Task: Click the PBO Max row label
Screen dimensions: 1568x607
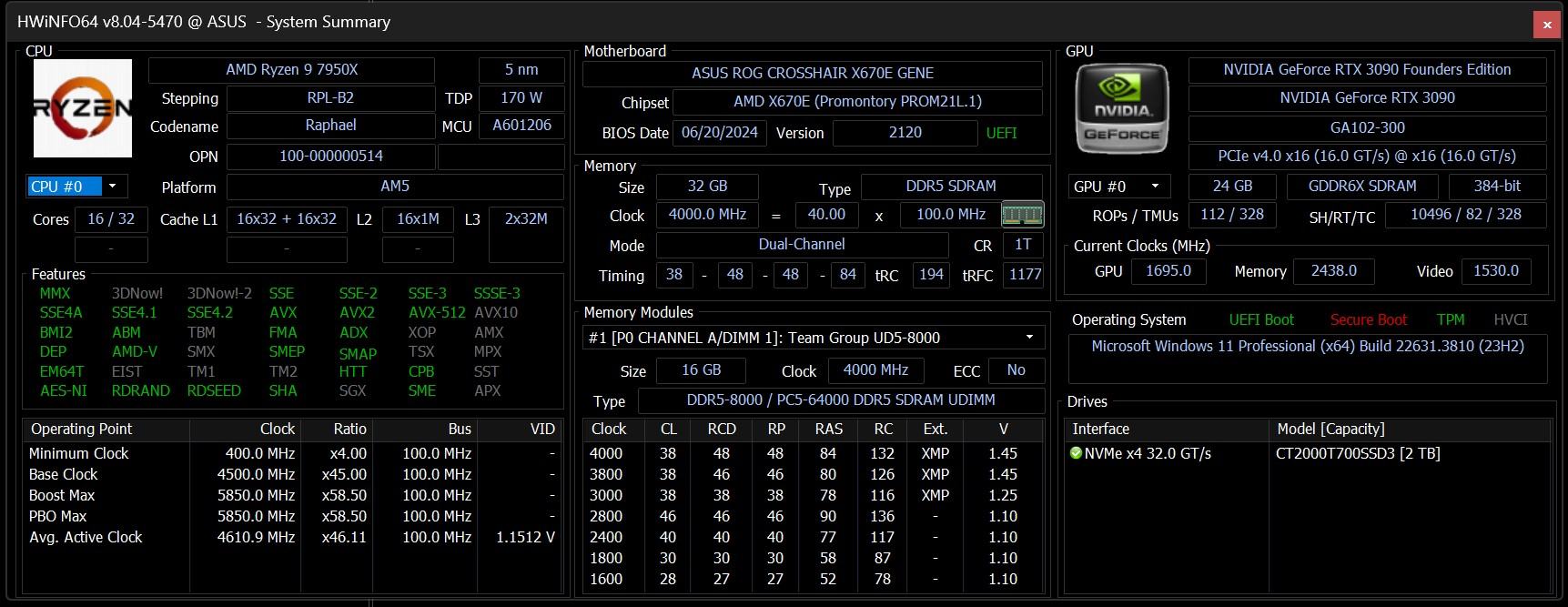Action: (x=58, y=516)
